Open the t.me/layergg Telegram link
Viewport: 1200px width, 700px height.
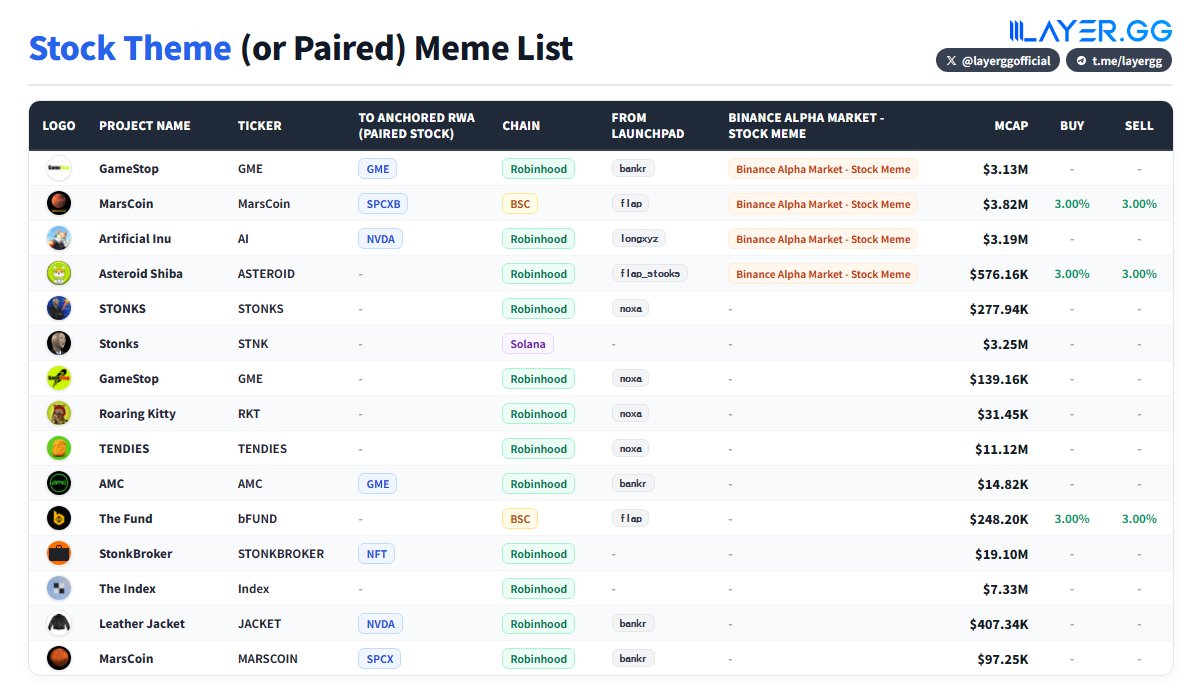[x=1119, y=61]
